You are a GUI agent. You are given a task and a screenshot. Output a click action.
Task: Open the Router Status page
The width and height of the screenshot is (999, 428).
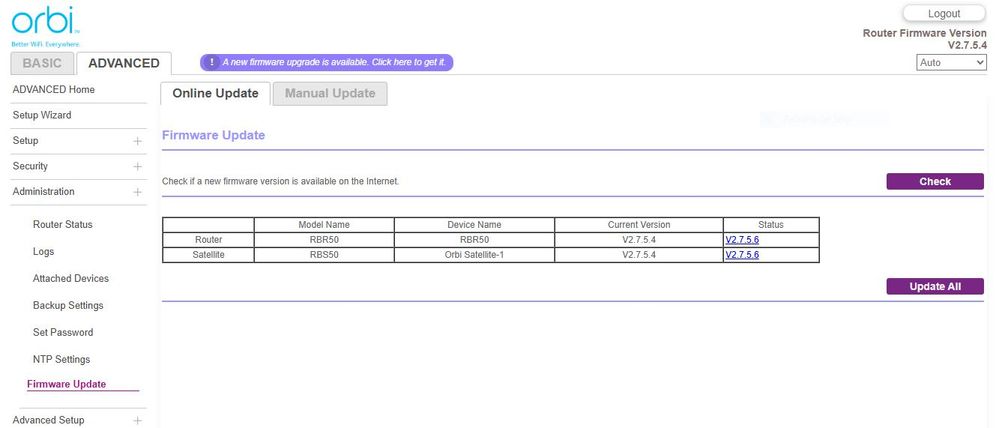[x=62, y=225]
